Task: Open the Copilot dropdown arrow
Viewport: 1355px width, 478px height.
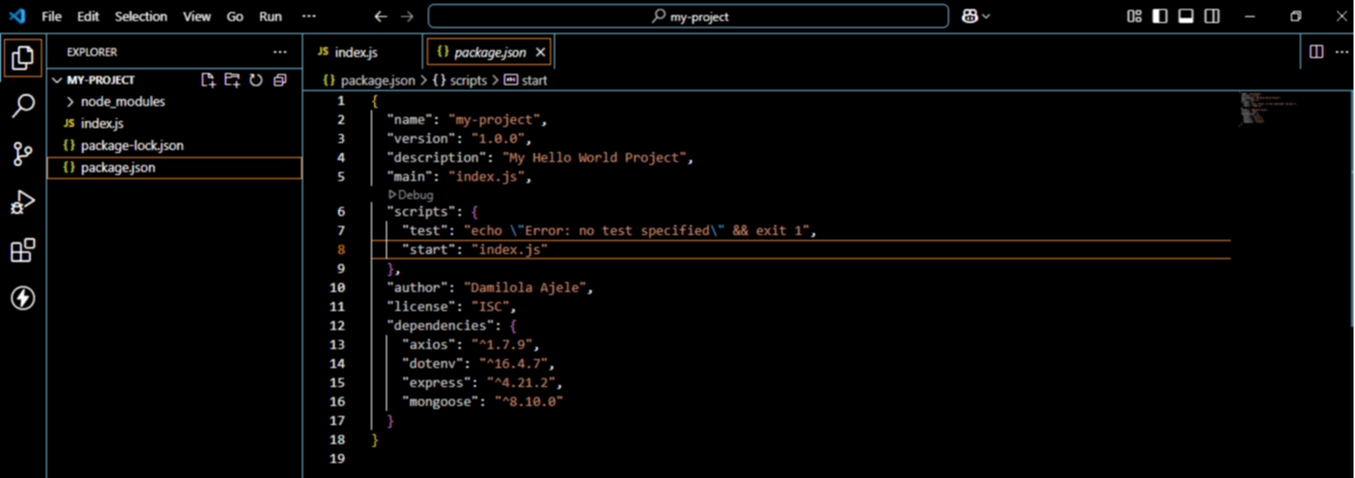Action: (986, 16)
